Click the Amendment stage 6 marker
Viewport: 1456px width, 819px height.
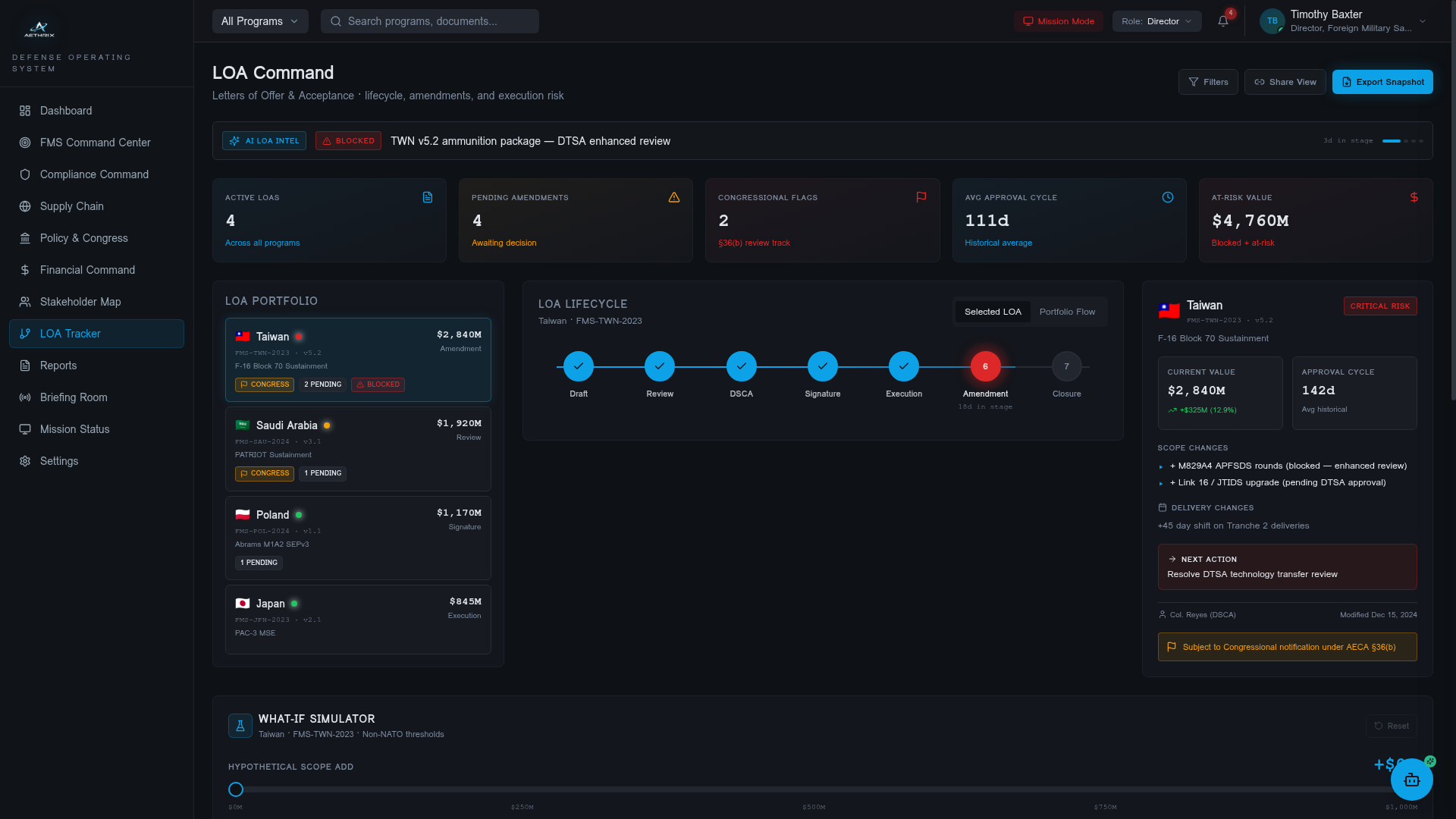point(985,366)
